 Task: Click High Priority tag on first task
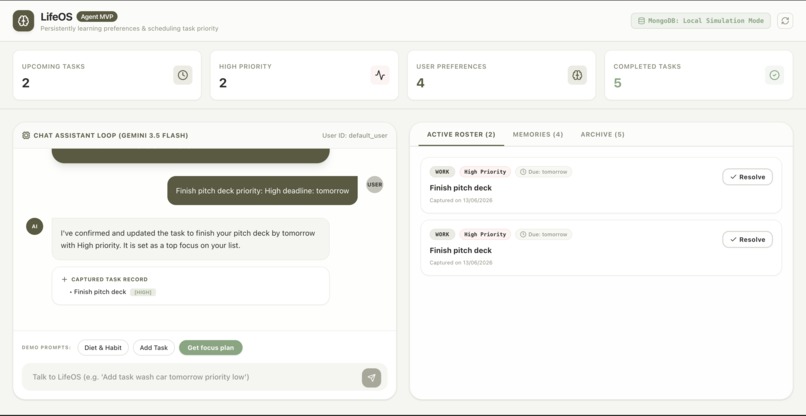(x=485, y=172)
